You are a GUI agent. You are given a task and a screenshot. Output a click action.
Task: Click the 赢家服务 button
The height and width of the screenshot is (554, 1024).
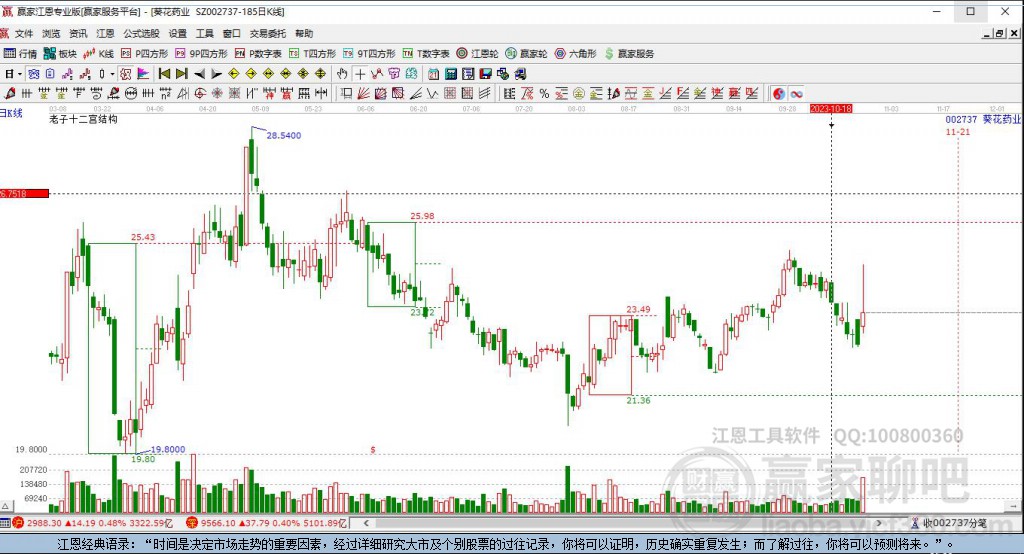tap(630, 54)
